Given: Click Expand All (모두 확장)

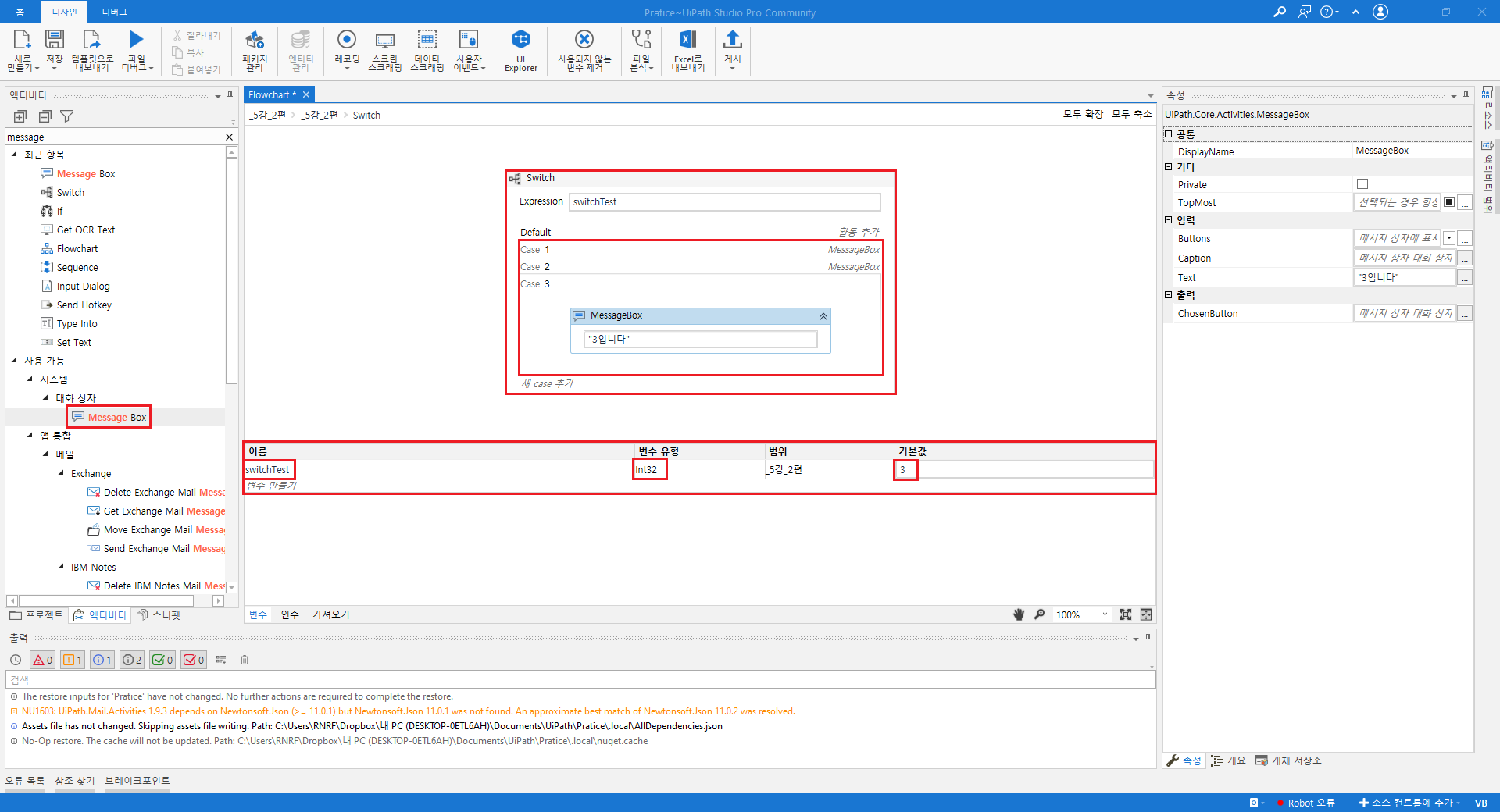Looking at the screenshot, I should point(1083,114).
